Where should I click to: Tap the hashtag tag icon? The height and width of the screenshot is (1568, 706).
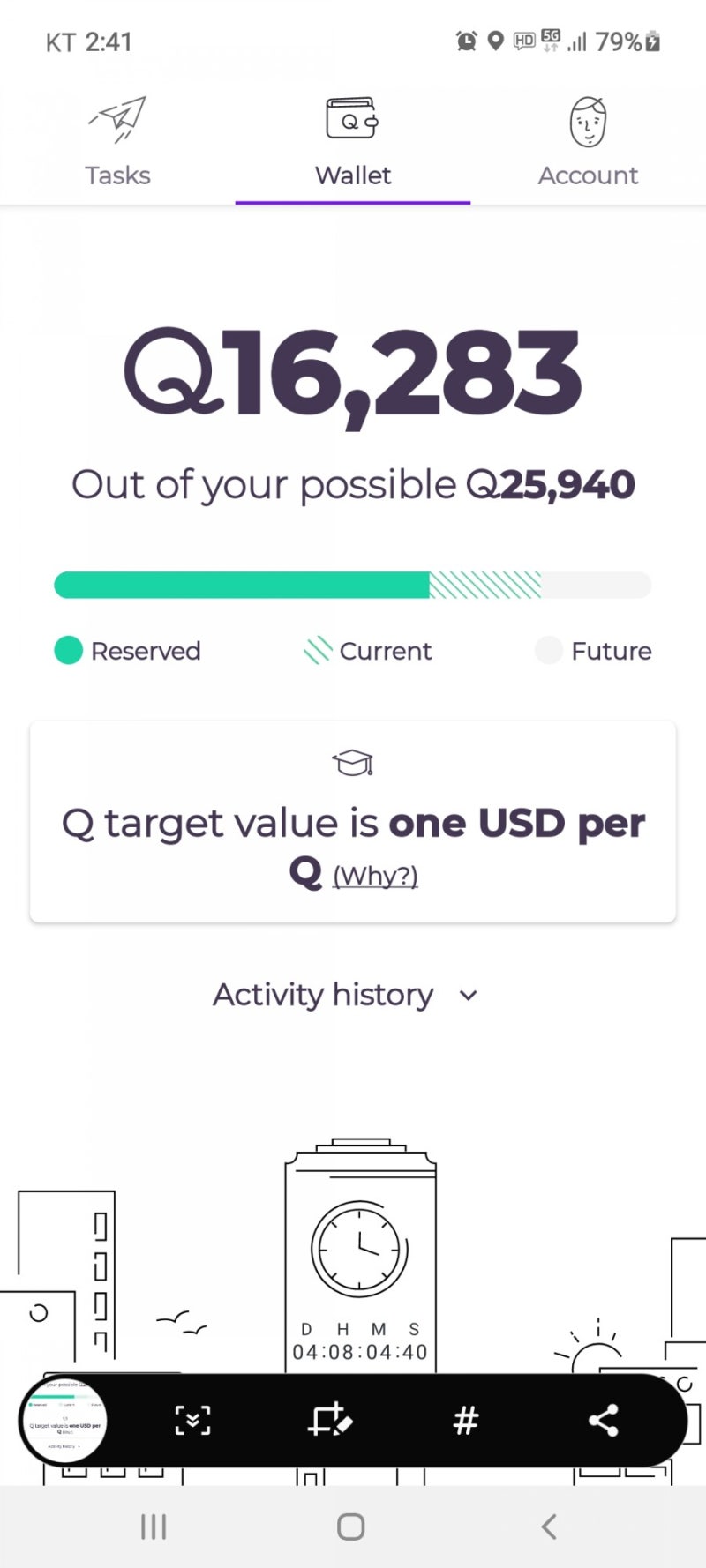coord(465,1420)
